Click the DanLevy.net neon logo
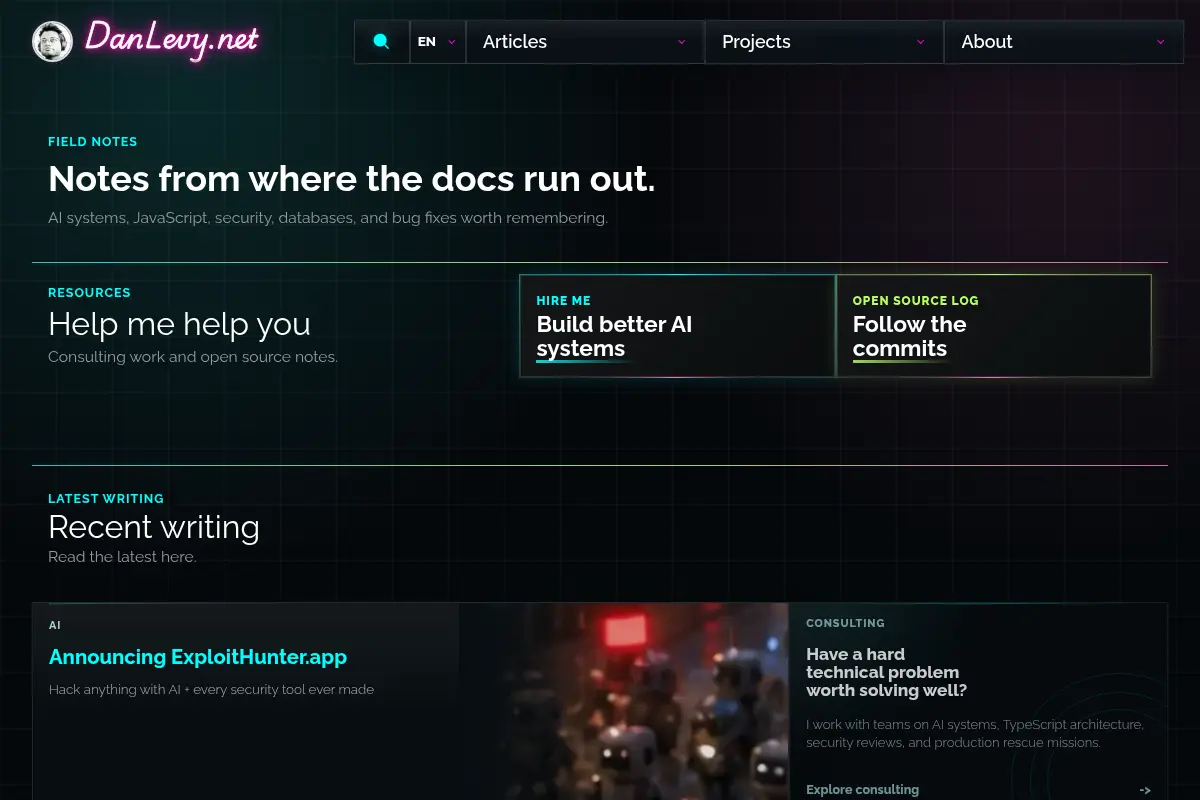Screen dimensions: 1200x800 click(171, 40)
